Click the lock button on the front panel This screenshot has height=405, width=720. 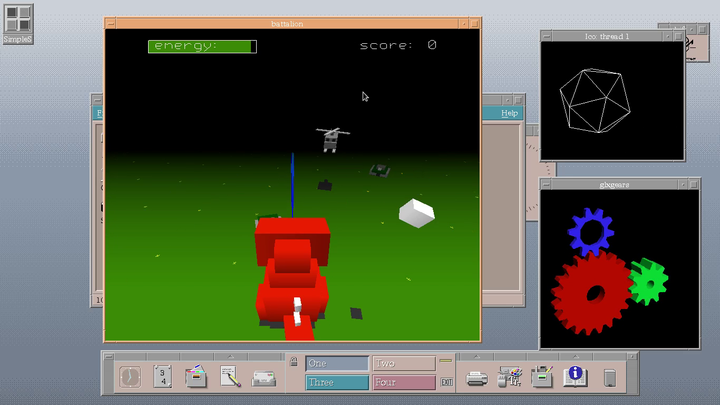[x=293, y=362]
